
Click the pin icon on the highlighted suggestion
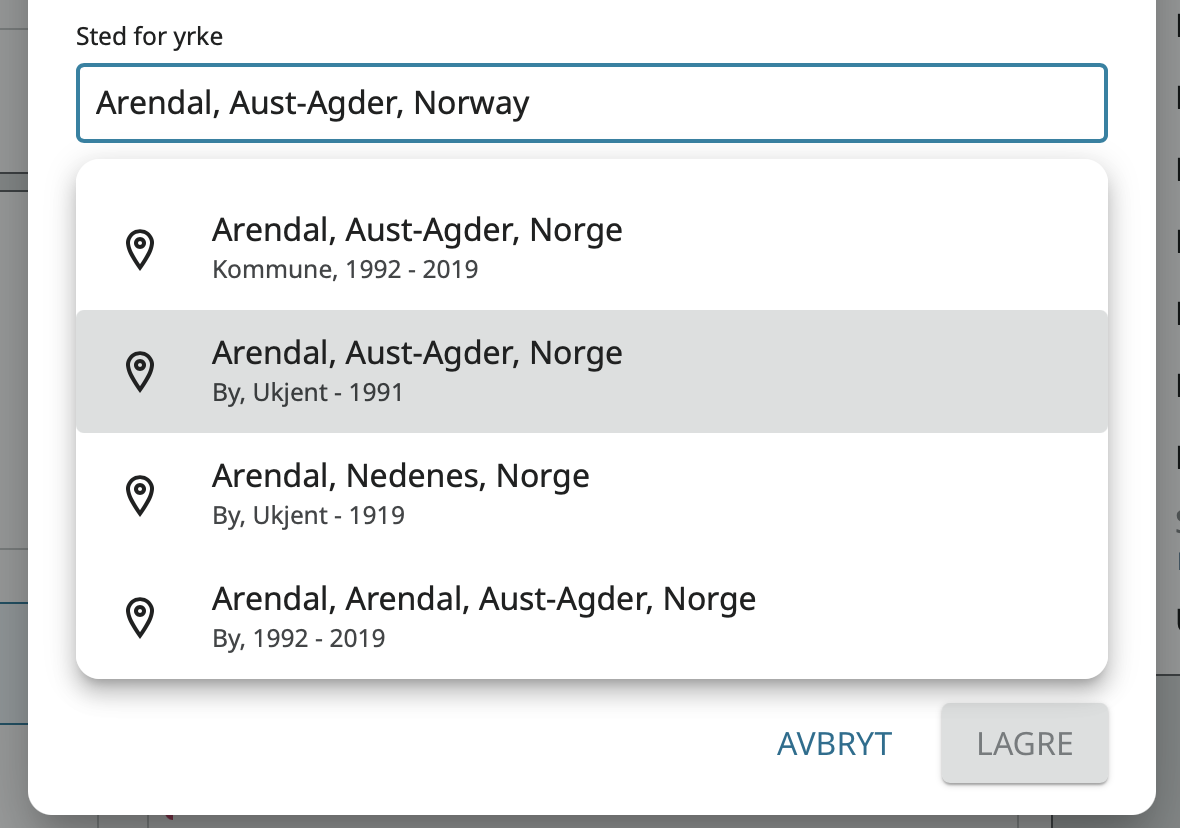pyautogui.click(x=141, y=371)
